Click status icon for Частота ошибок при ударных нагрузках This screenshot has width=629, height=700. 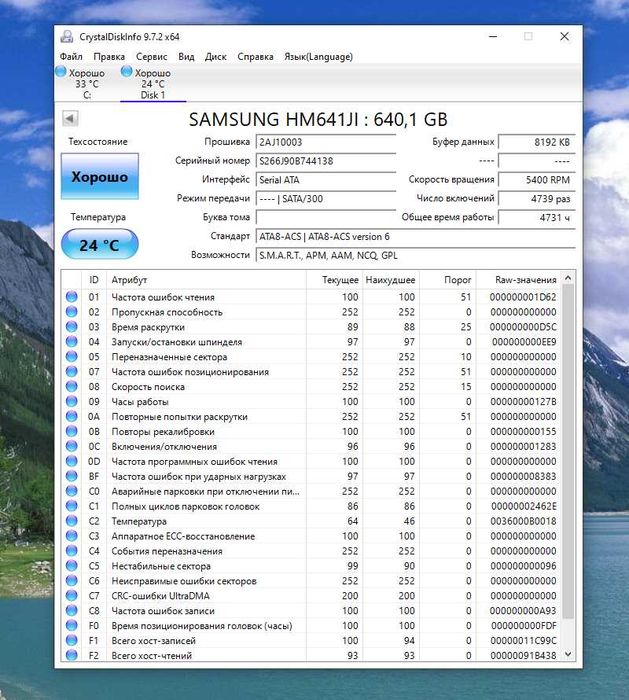(x=71, y=476)
